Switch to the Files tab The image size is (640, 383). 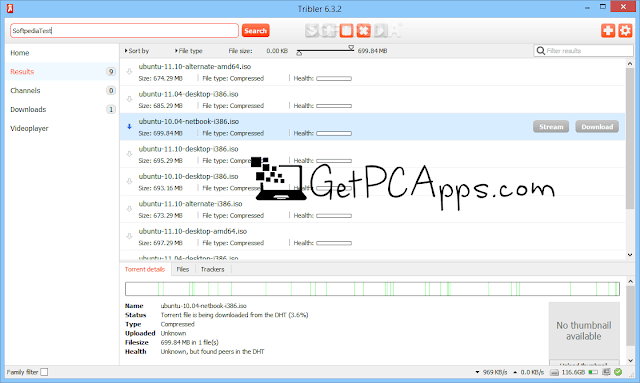pos(183,269)
